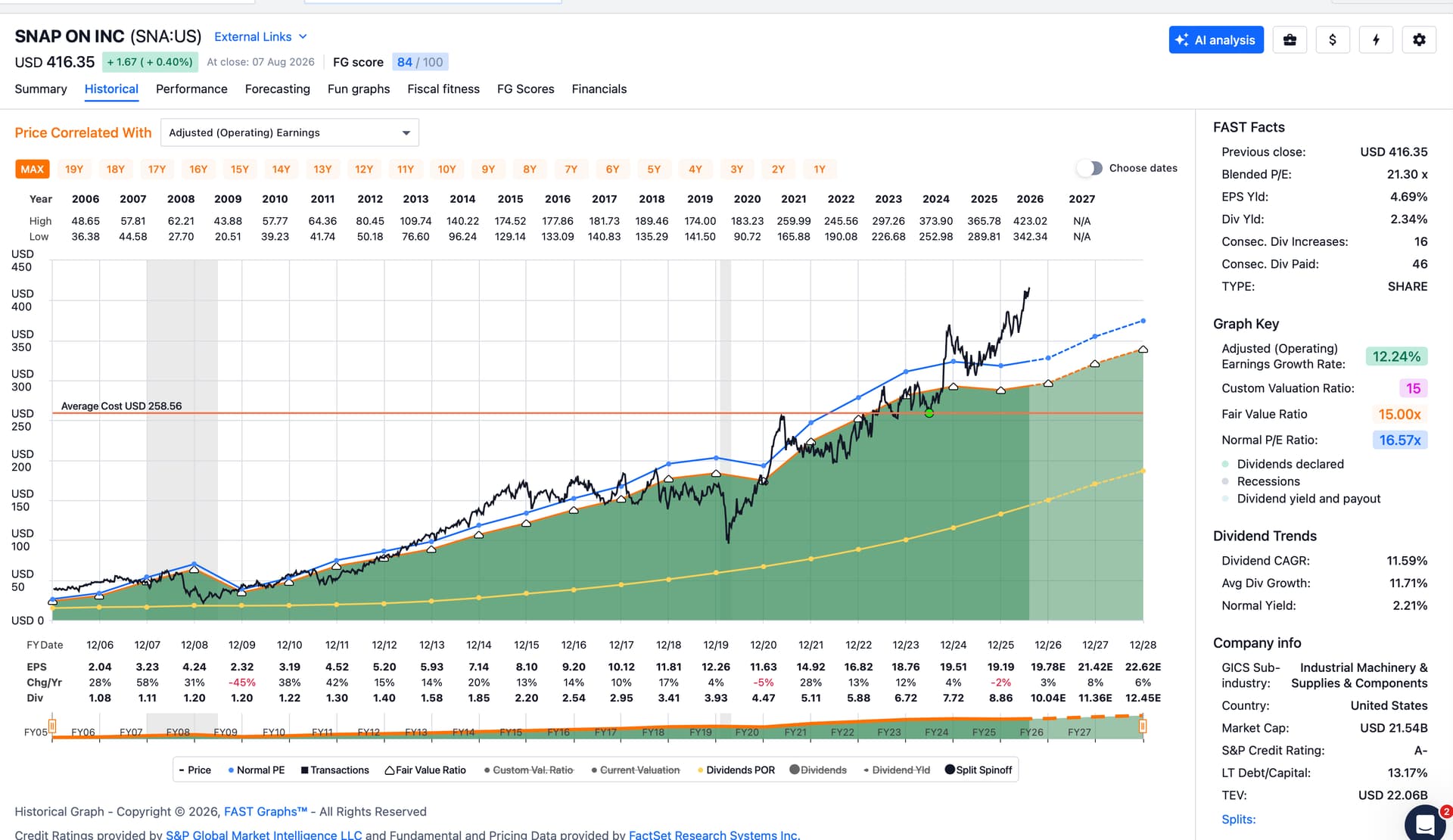Click the 12.45E dividend estimate value
The image size is (1453, 840).
coord(1143,698)
